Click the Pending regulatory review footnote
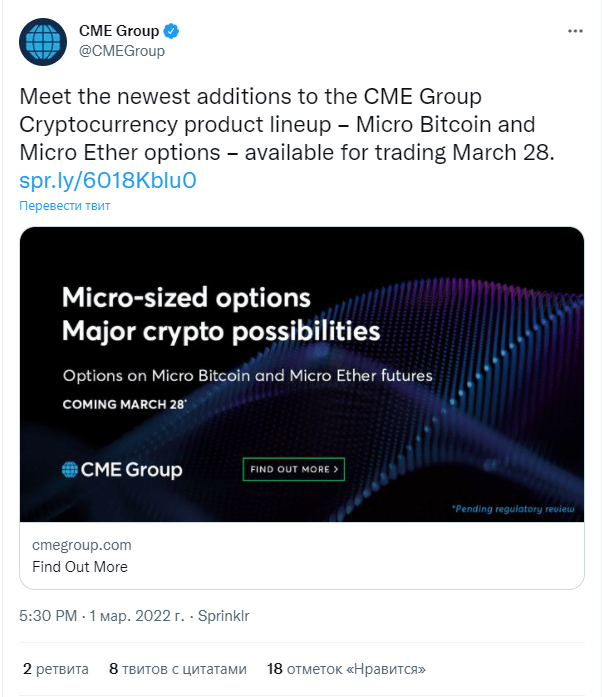 [513, 509]
